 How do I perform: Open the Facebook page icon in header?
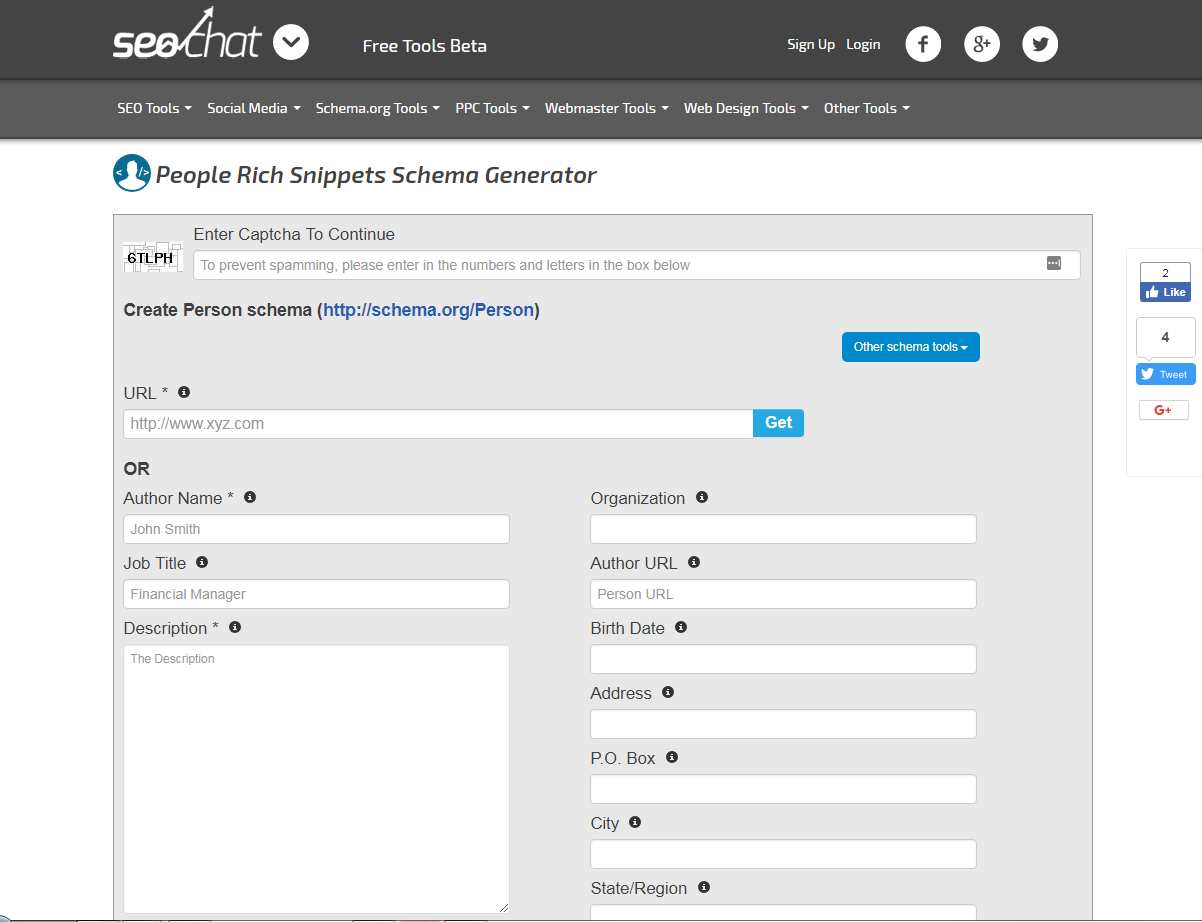point(923,44)
